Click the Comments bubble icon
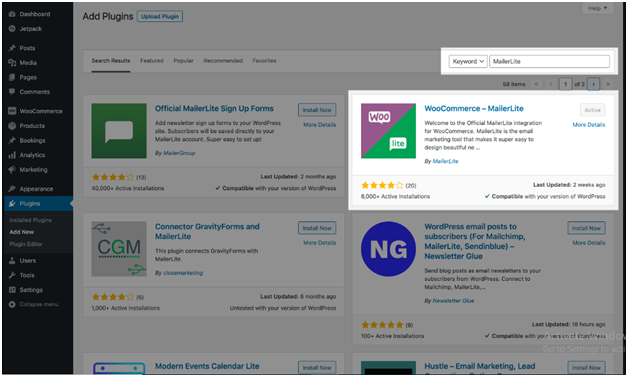This screenshot has width=628, height=377. pyautogui.click(x=12, y=92)
